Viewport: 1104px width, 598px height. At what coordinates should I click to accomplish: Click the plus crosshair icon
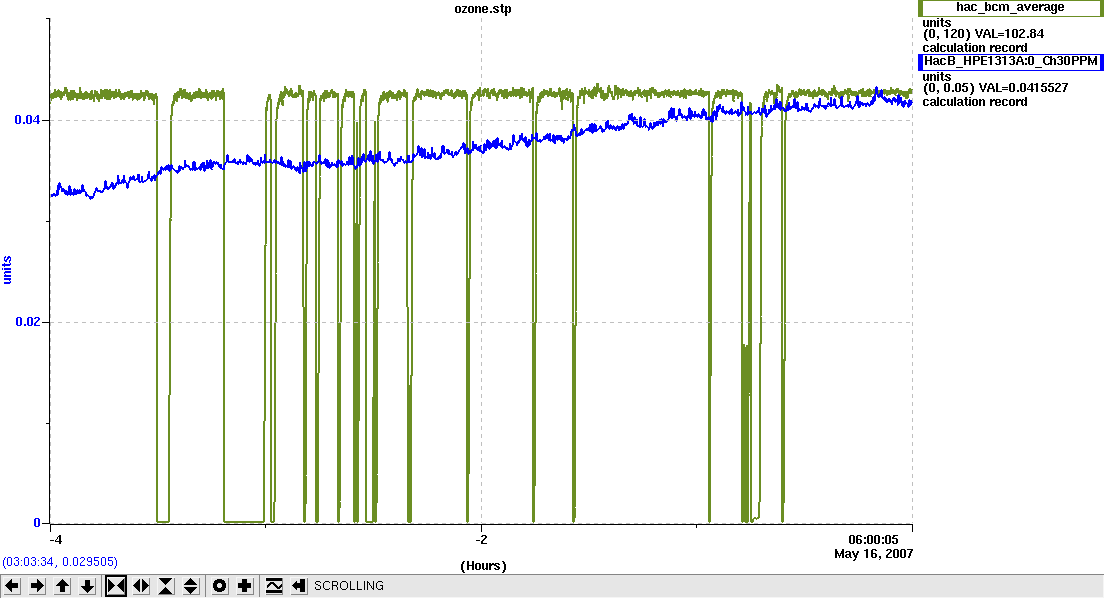click(245, 586)
